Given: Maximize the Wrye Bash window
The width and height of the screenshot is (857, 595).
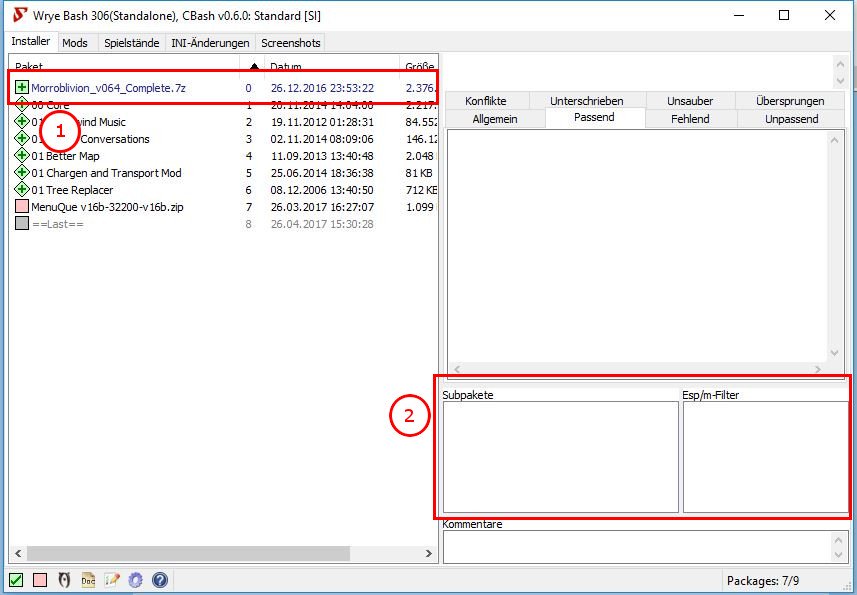Looking at the screenshot, I should (784, 15).
